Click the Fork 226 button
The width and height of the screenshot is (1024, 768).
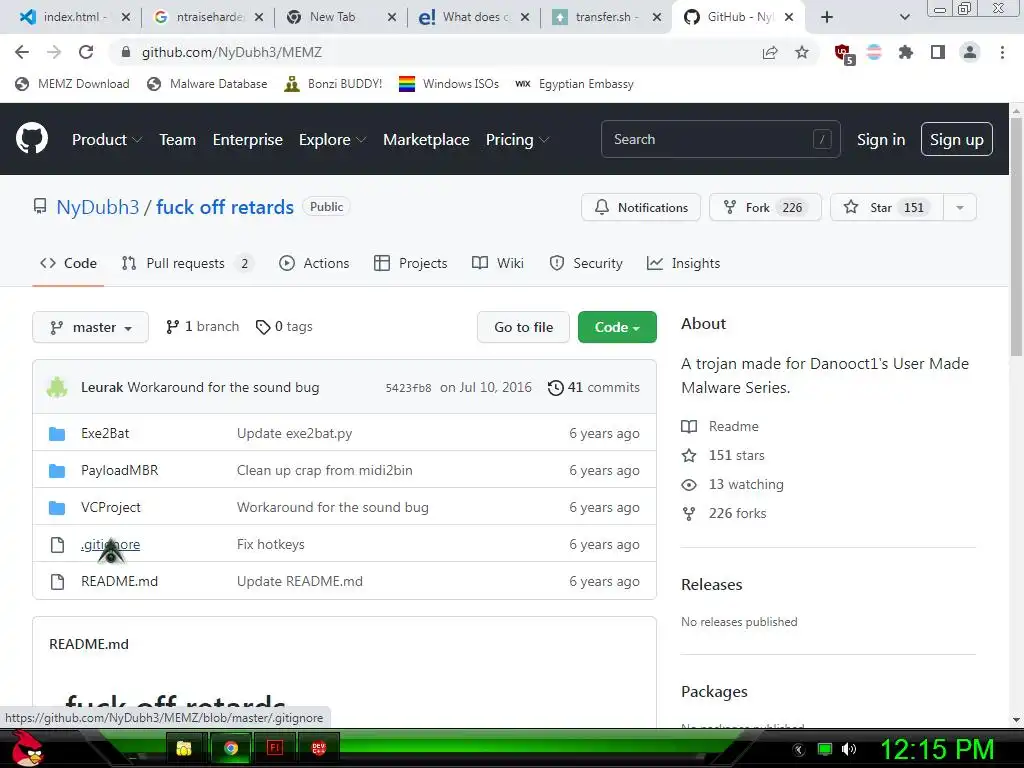(765, 208)
